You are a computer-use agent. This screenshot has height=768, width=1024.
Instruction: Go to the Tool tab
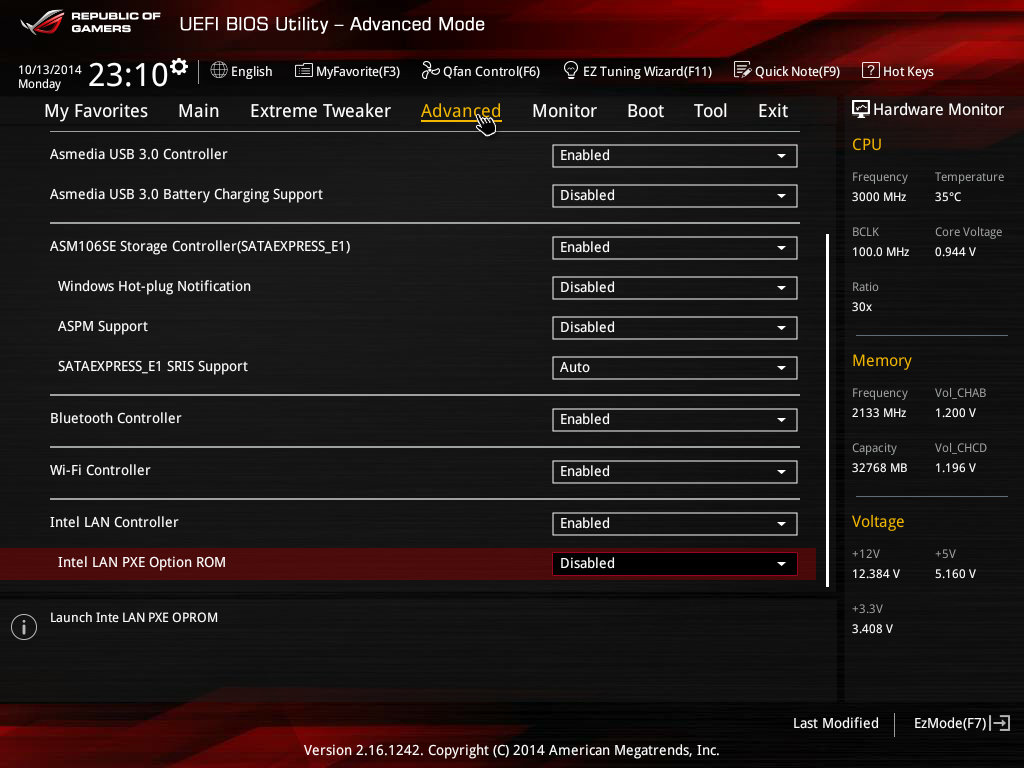[711, 111]
